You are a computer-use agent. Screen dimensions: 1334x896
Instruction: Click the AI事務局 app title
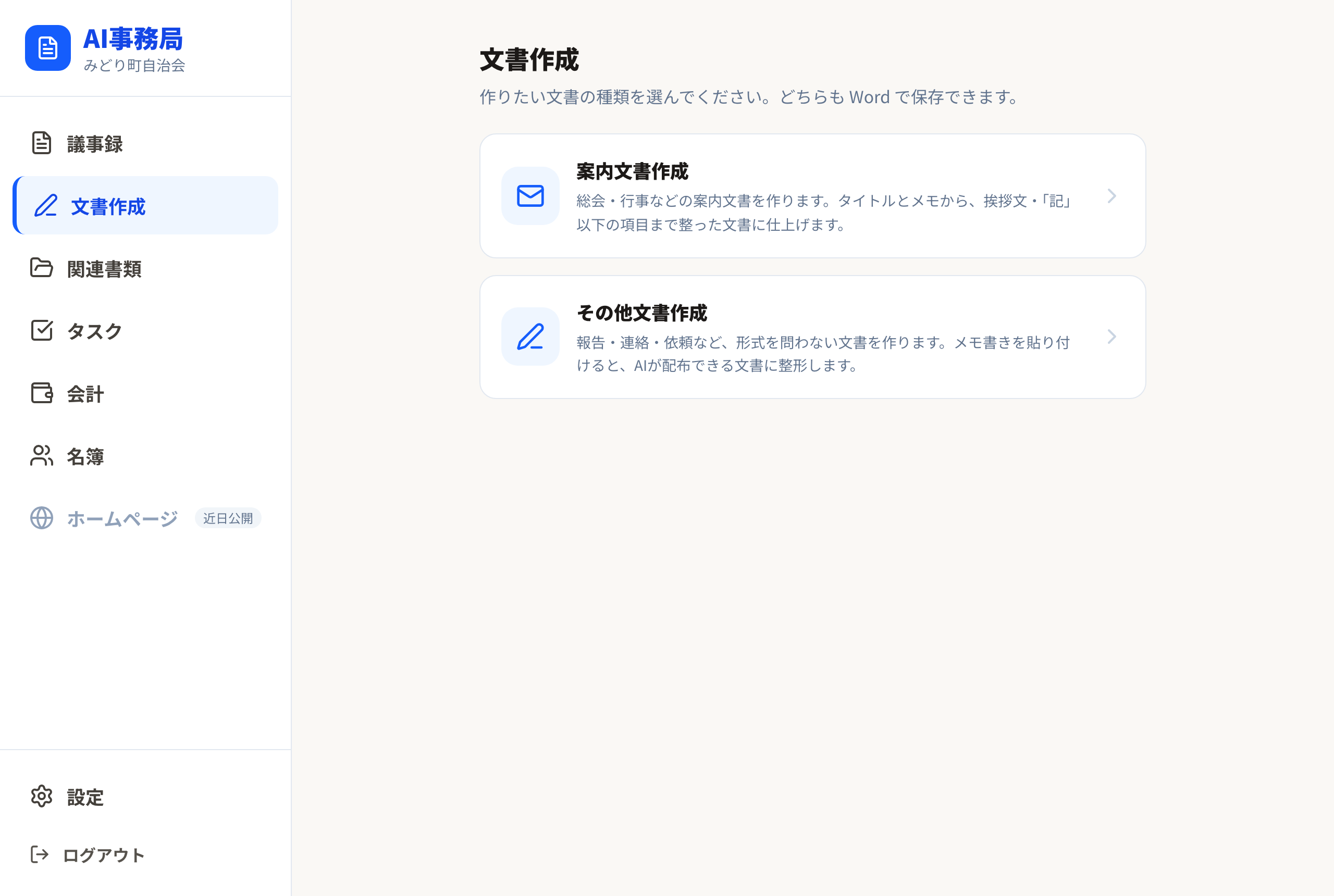(x=132, y=39)
